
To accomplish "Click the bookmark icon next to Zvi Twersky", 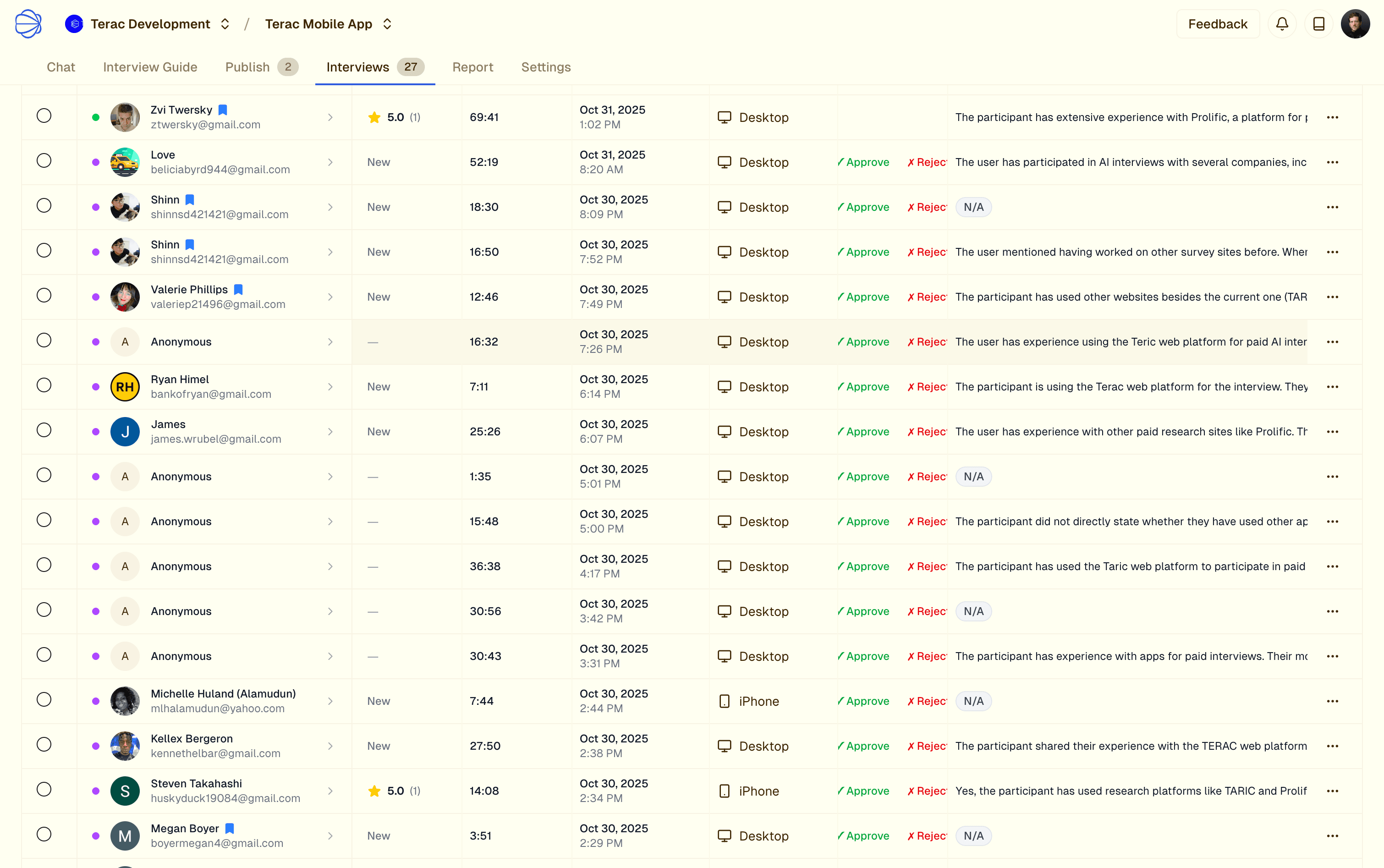I will tap(223, 110).
